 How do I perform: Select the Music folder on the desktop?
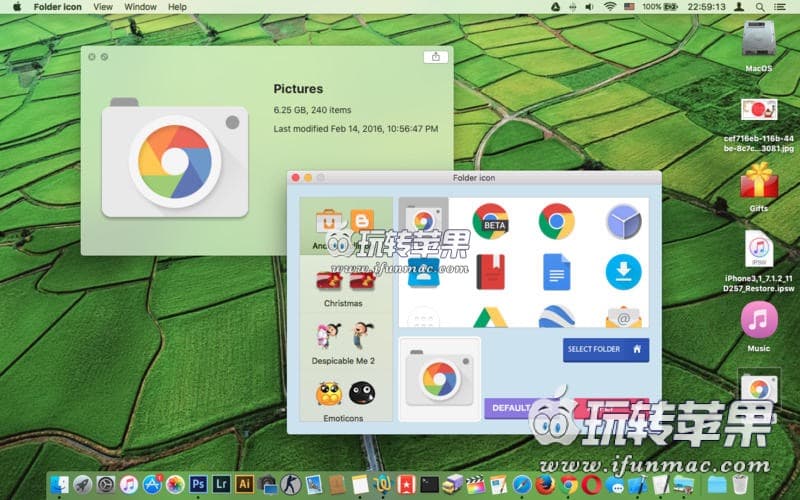click(x=759, y=327)
